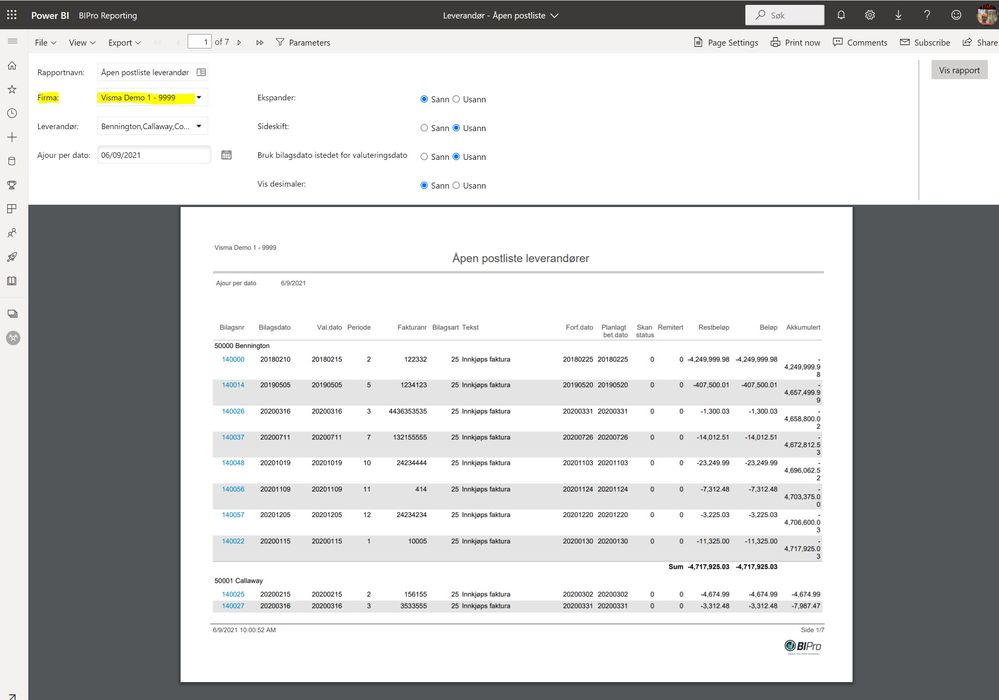The height and width of the screenshot is (700, 999).
Task: Click Share in the toolbar
Action: (980, 43)
